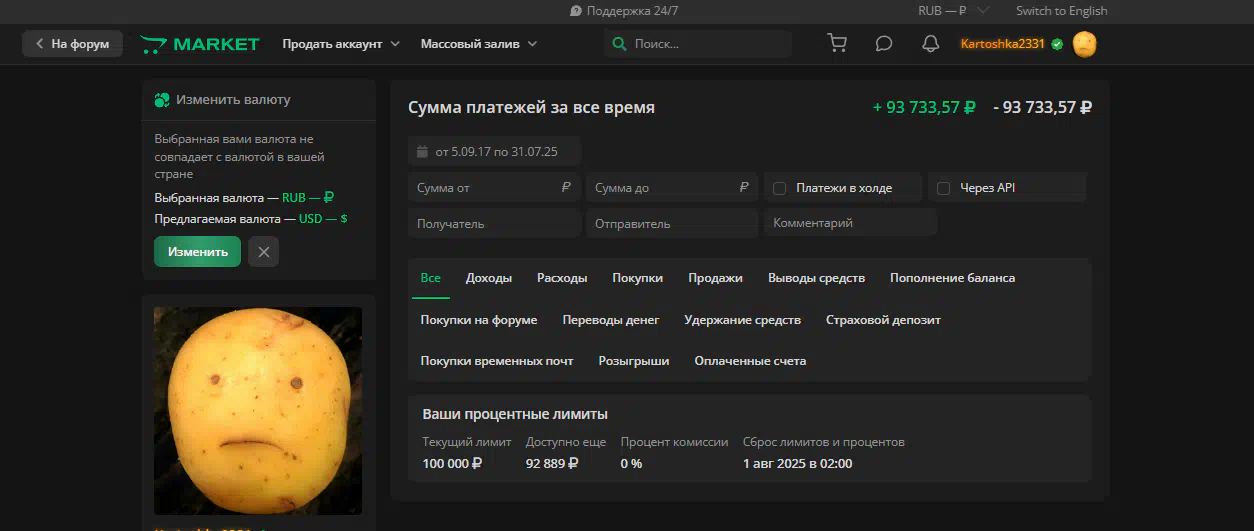Screen dimensions: 1254x531
Task: Click the change currency coins icon
Action: point(162,100)
